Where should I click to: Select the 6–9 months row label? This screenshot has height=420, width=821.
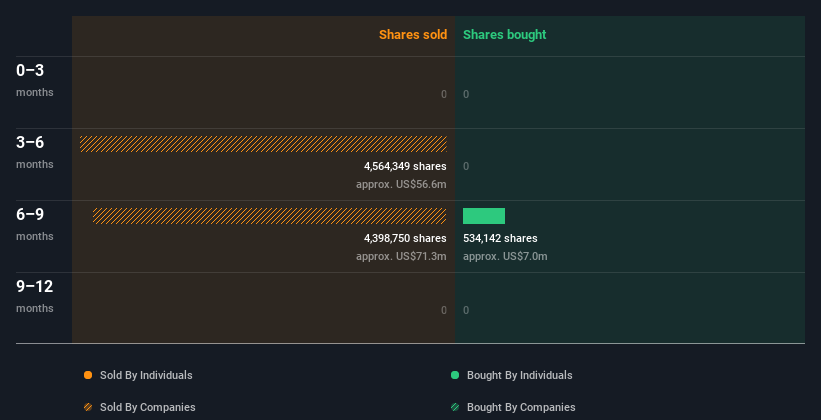35,224
